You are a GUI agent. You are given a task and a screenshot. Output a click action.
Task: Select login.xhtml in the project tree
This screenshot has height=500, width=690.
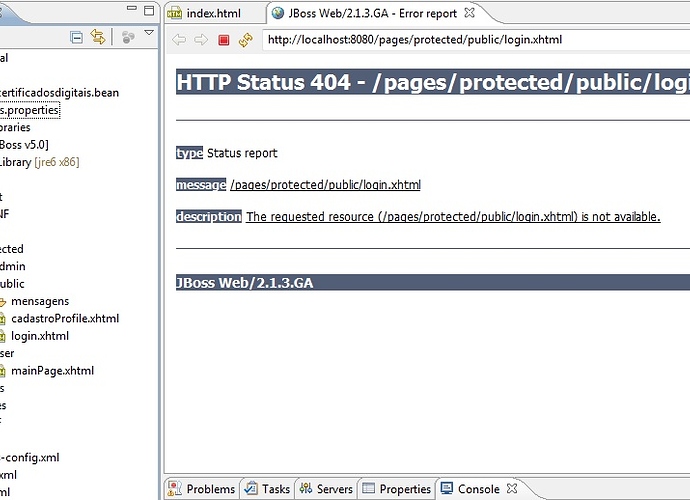tap(40, 336)
